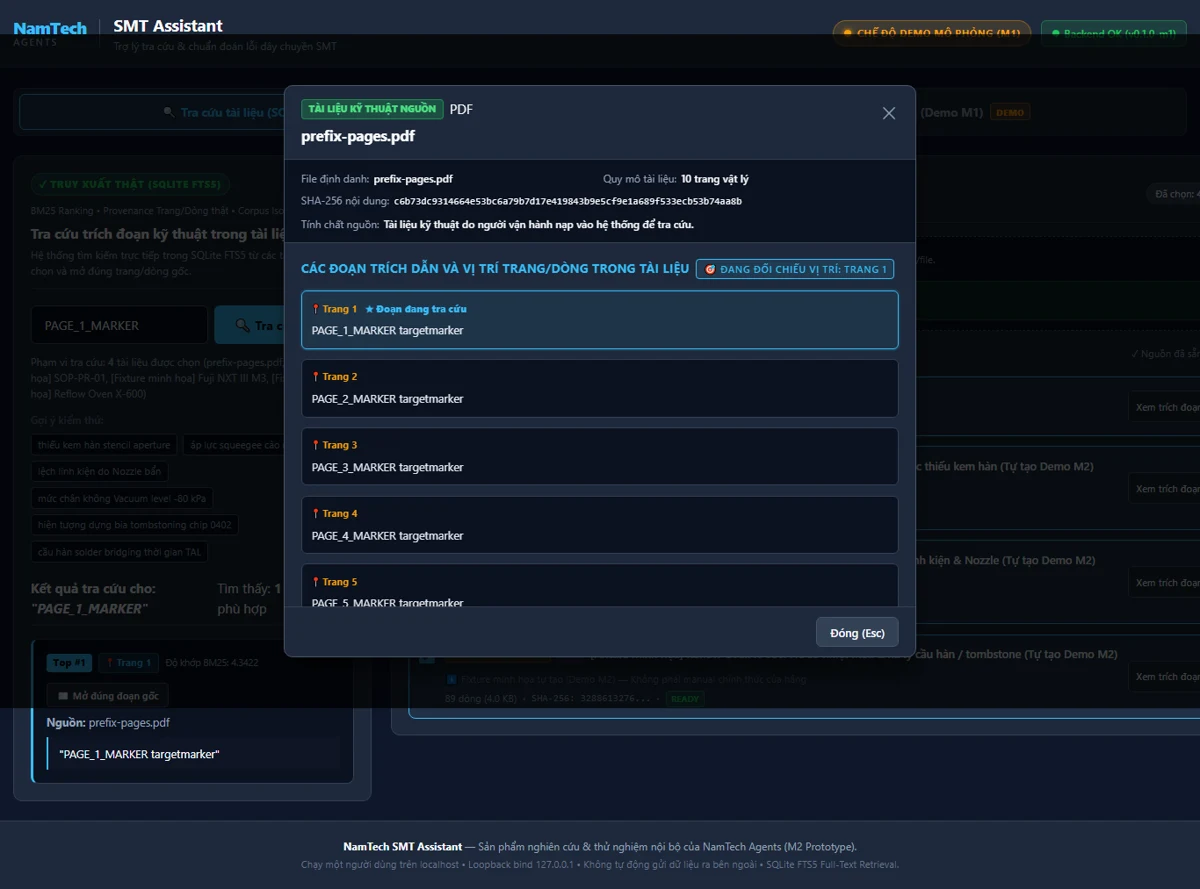The width and height of the screenshot is (1200, 889).
Task: Click the 'Trang 1' badge on the result card
Action: tap(128, 663)
